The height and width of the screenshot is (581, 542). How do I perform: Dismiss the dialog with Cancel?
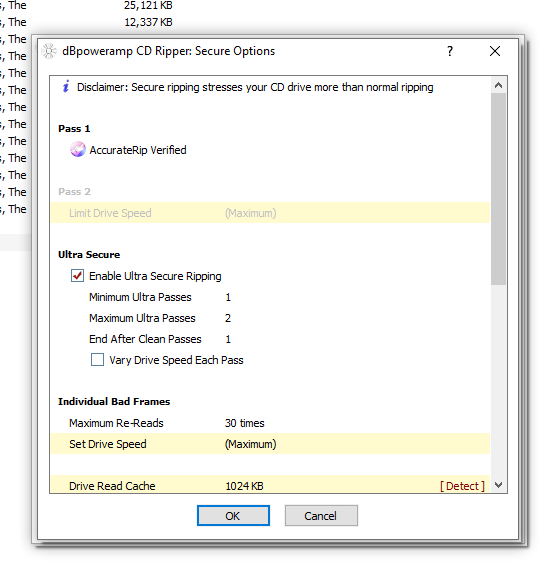click(321, 515)
